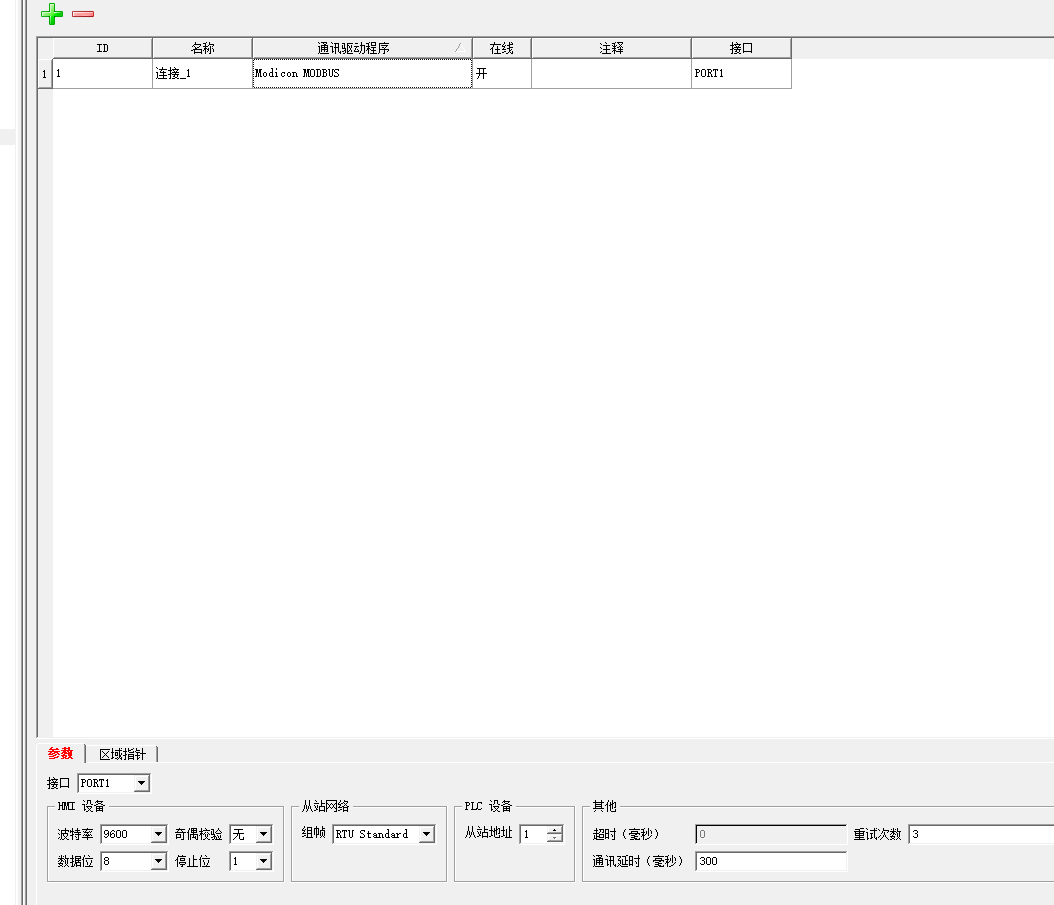Click the 从站地址 number field

(x=533, y=834)
